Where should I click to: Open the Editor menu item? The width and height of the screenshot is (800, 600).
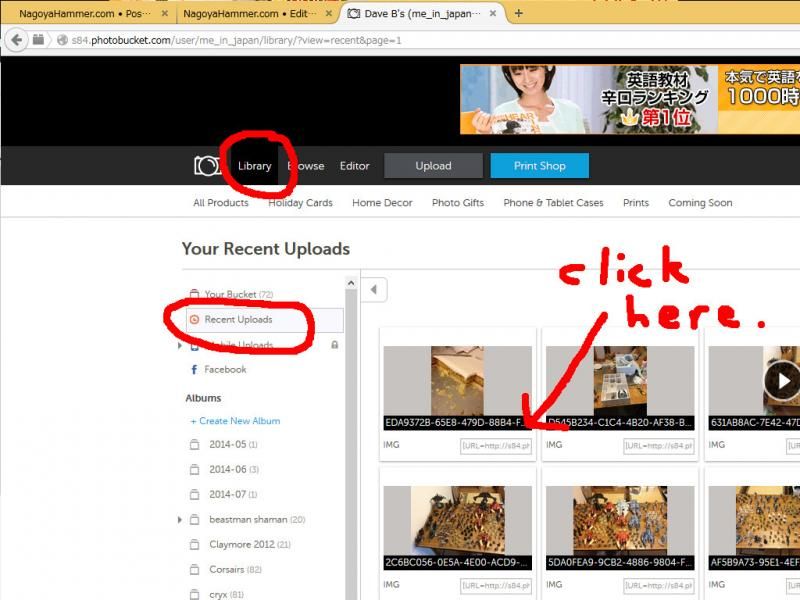[354, 166]
